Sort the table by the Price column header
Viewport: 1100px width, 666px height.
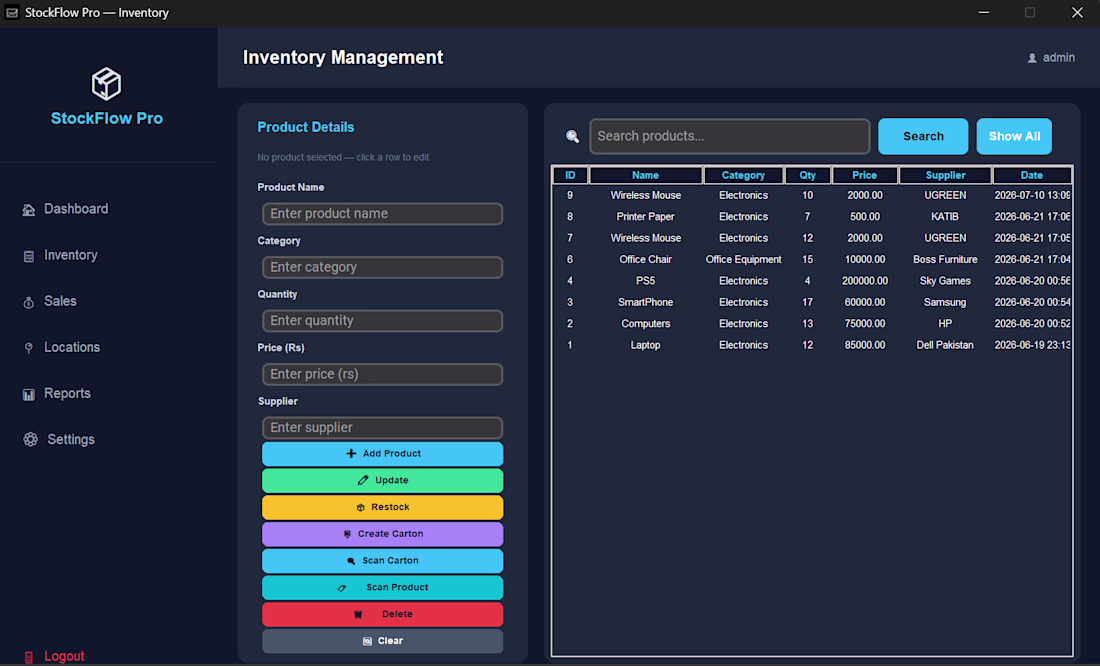pyautogui.click(x=864, y=175)
